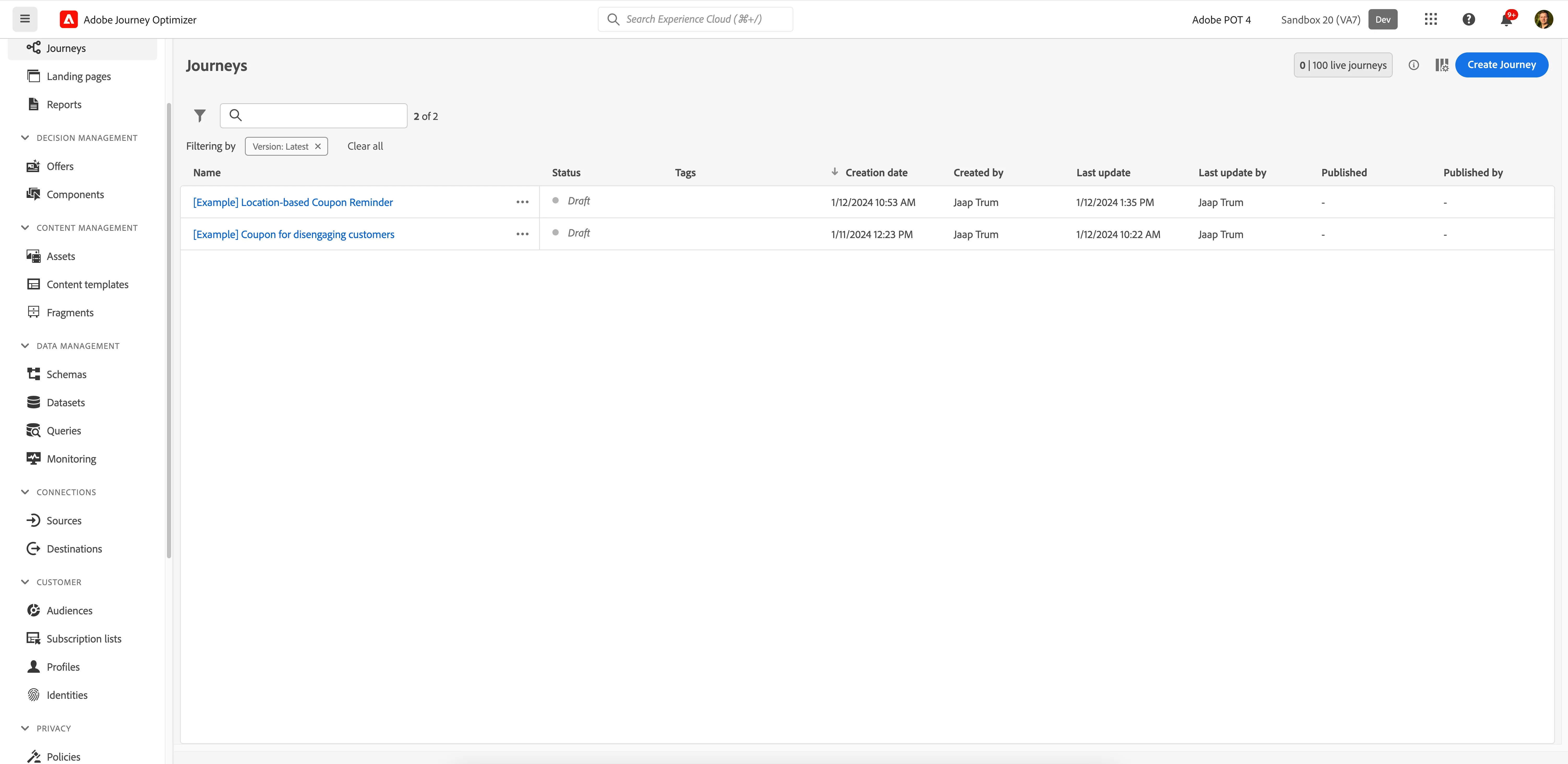The height and width of the screenshot is (764, 1568).
Task: Click the 1/11/2024 12:23 PM creation date
Action: pyautogui.click(x=872, y=234)
